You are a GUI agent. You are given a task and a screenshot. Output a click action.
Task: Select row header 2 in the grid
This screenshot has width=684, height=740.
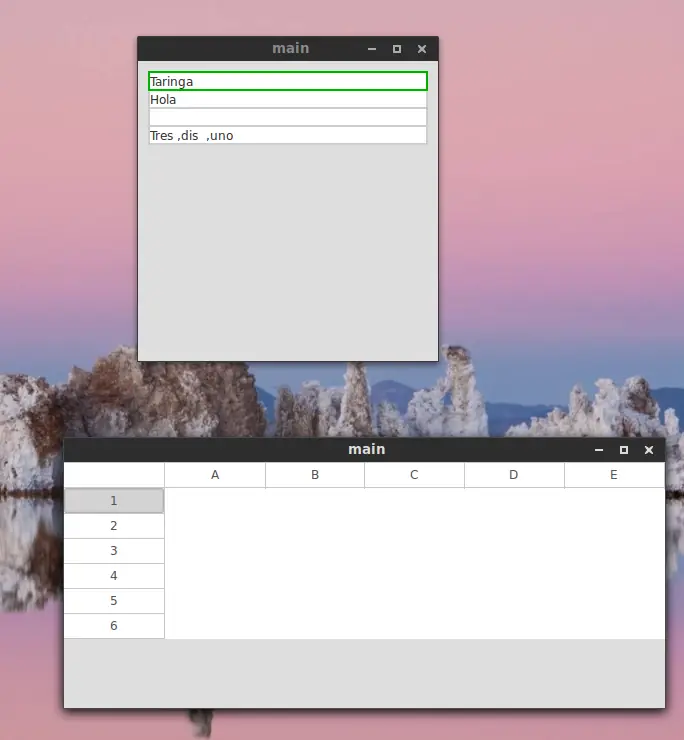[114, 526]
